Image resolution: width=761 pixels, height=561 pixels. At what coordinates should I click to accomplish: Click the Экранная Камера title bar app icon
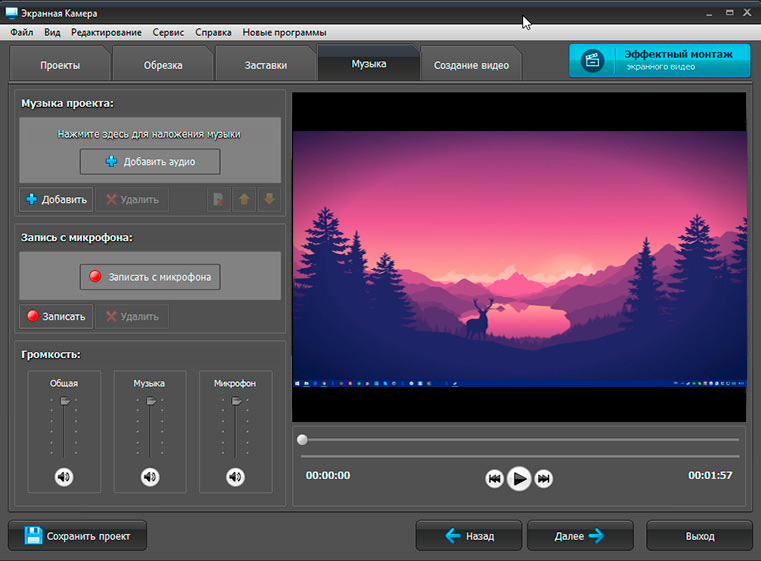tap(11, 13)
